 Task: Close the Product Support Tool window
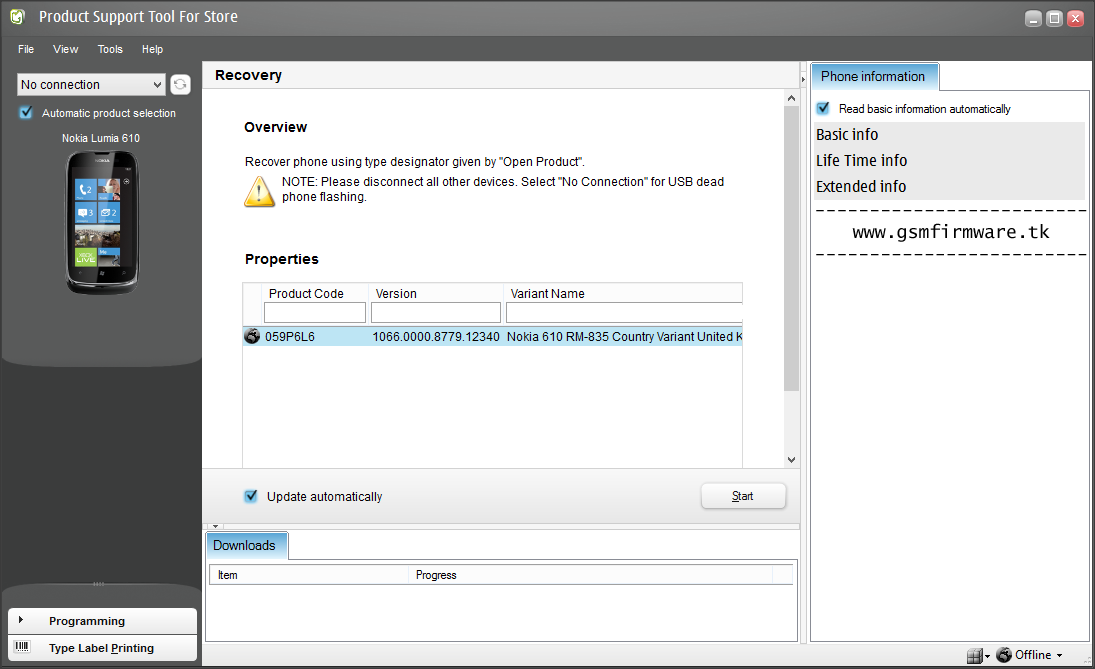pos(1075,18)
